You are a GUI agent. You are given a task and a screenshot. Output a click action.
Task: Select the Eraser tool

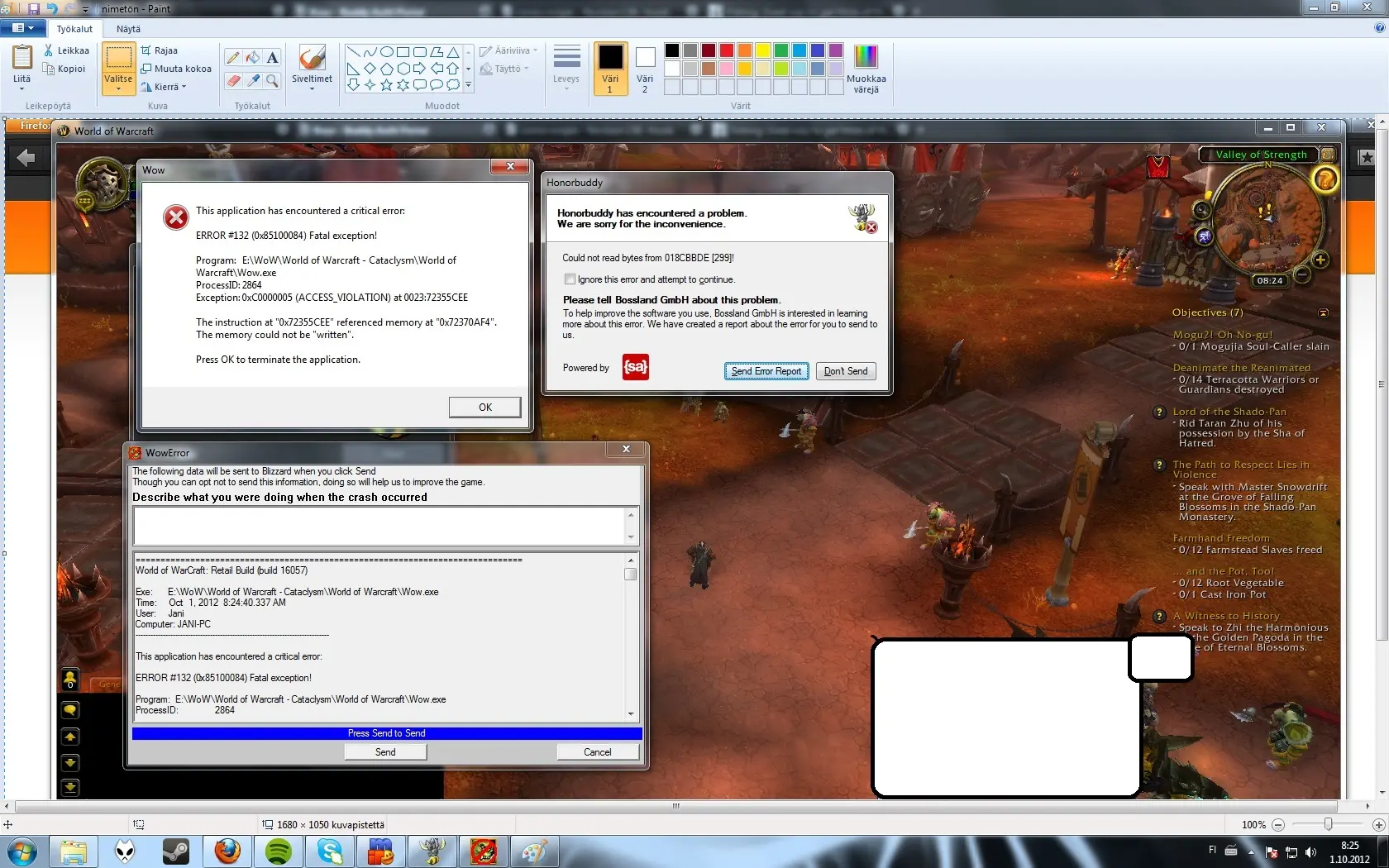point(233,80)
